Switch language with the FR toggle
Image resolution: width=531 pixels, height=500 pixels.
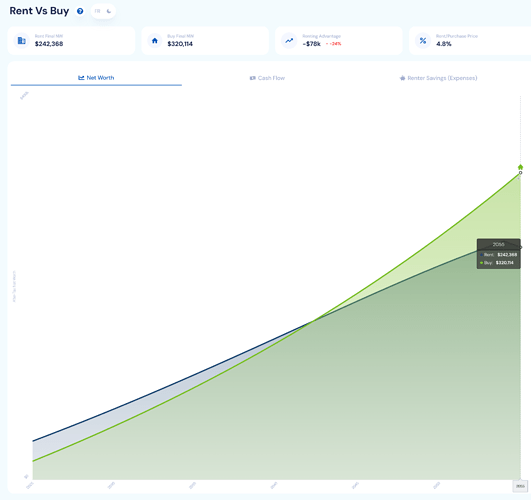[x=98, y=11]
